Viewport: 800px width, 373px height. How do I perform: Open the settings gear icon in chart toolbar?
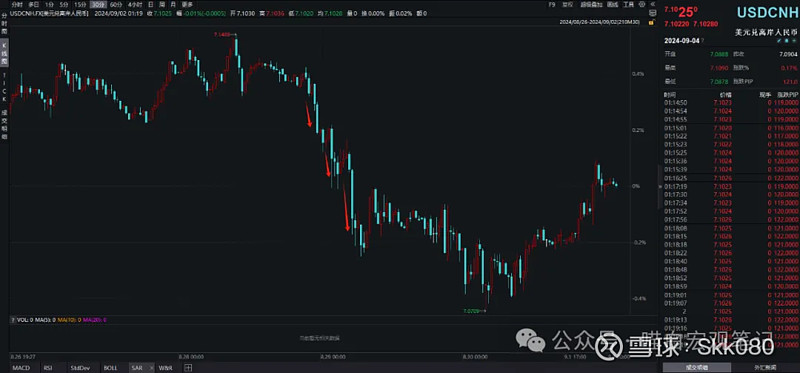coord(642,4)
